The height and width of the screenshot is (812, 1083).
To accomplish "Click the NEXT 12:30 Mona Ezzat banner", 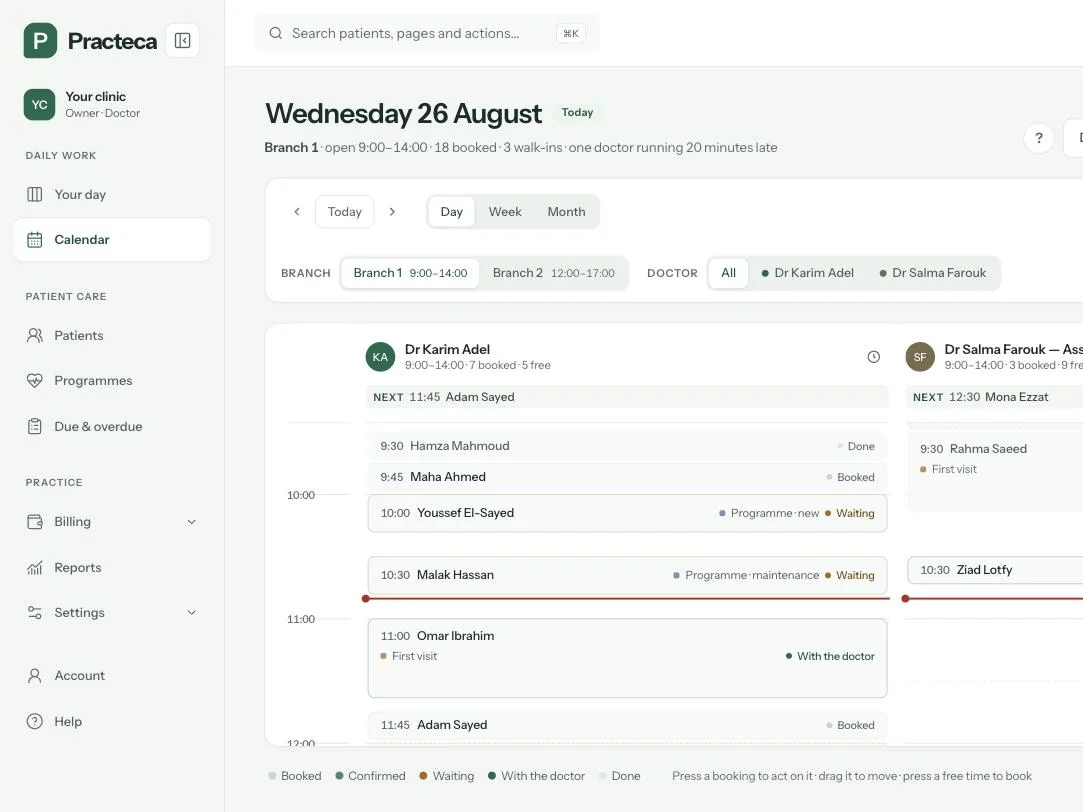I will click(x=995, y=397).
